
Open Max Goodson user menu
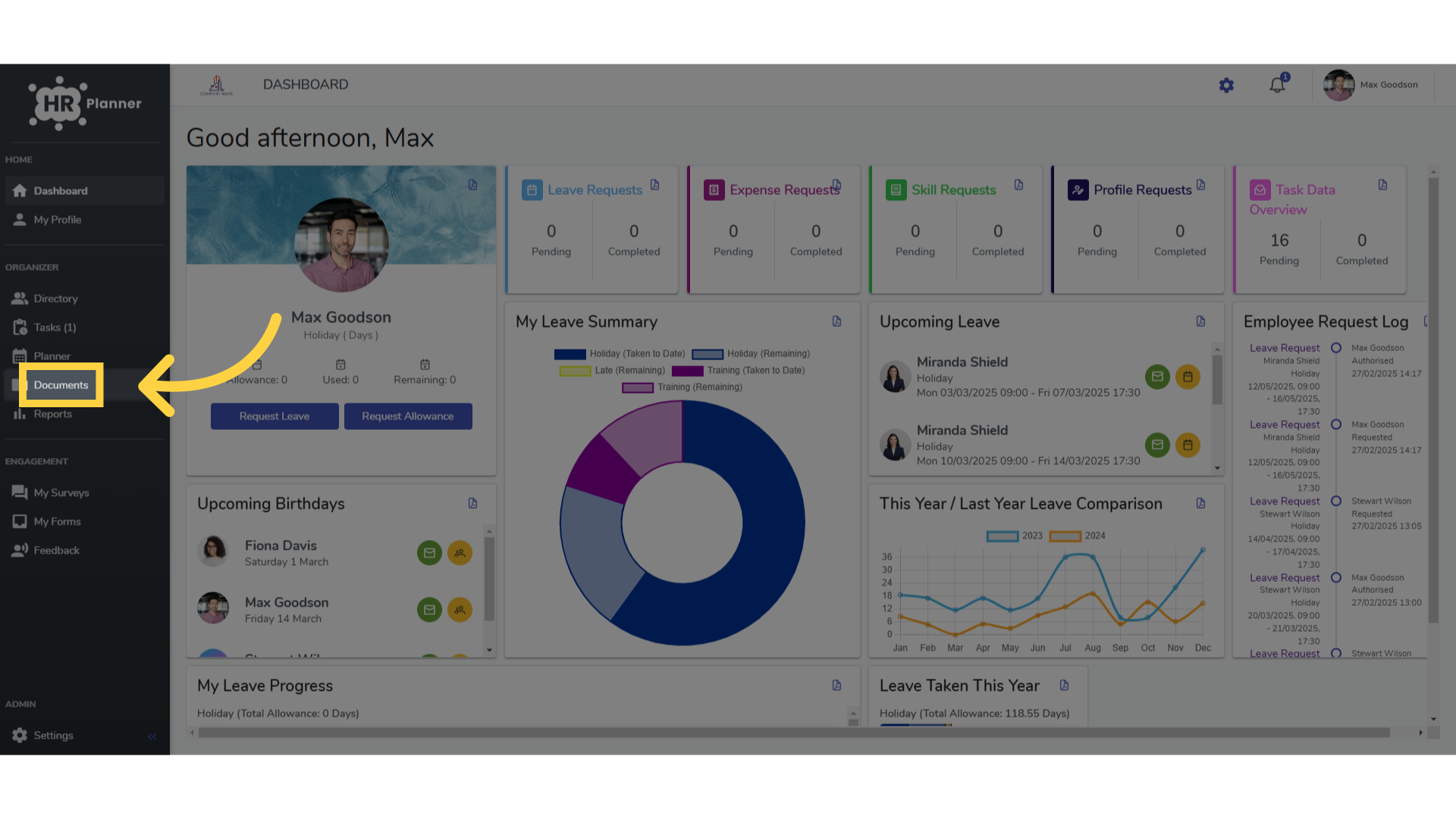1372,85
